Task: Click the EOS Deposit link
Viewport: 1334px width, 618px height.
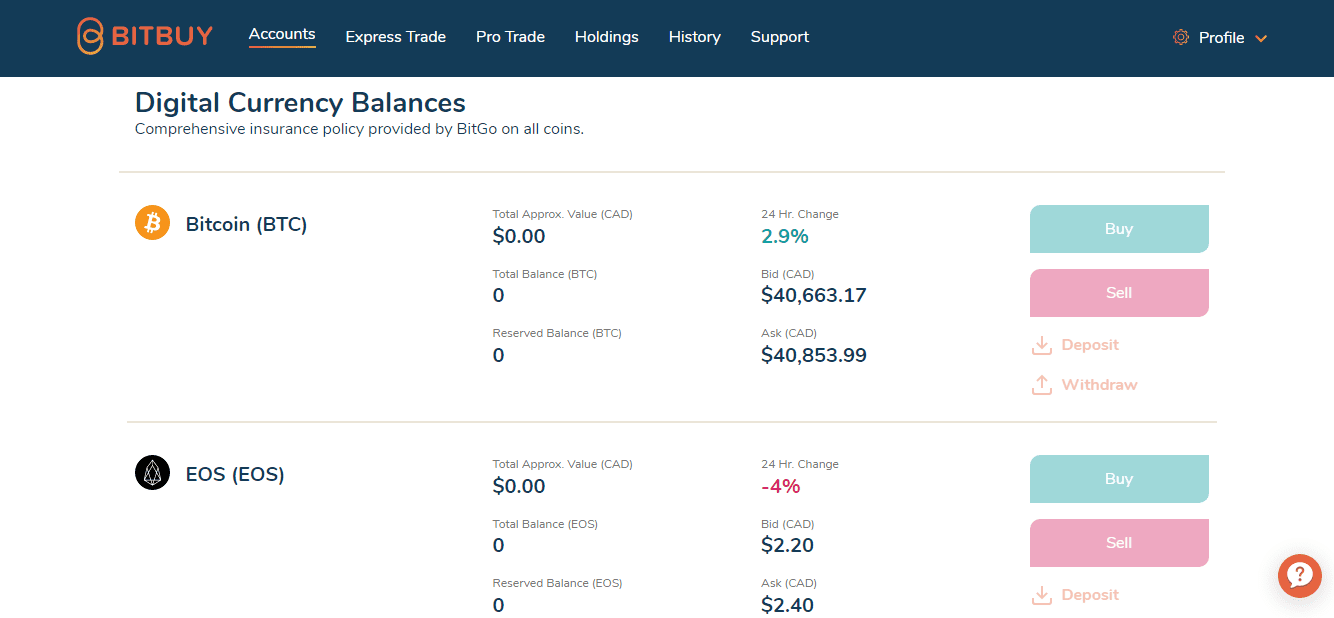Action: click(x=1090, y=595)
